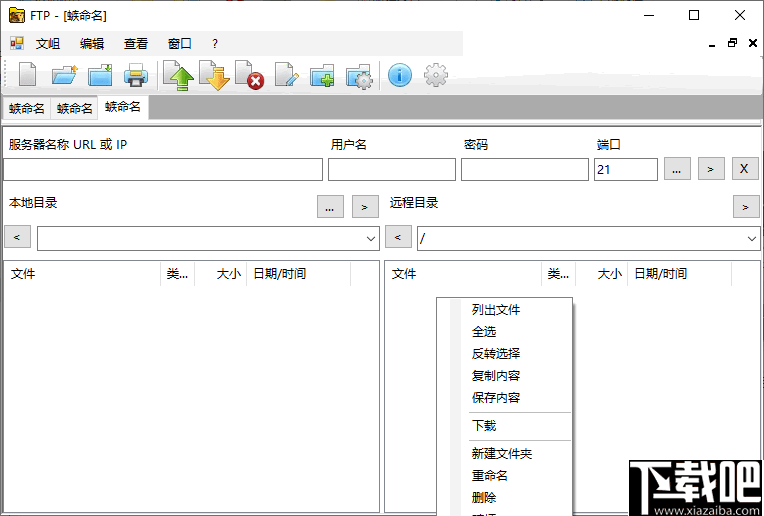Screen dimensions: 764x516
Task: Delete file with red X document icon
Action: [x=249, y=76]
